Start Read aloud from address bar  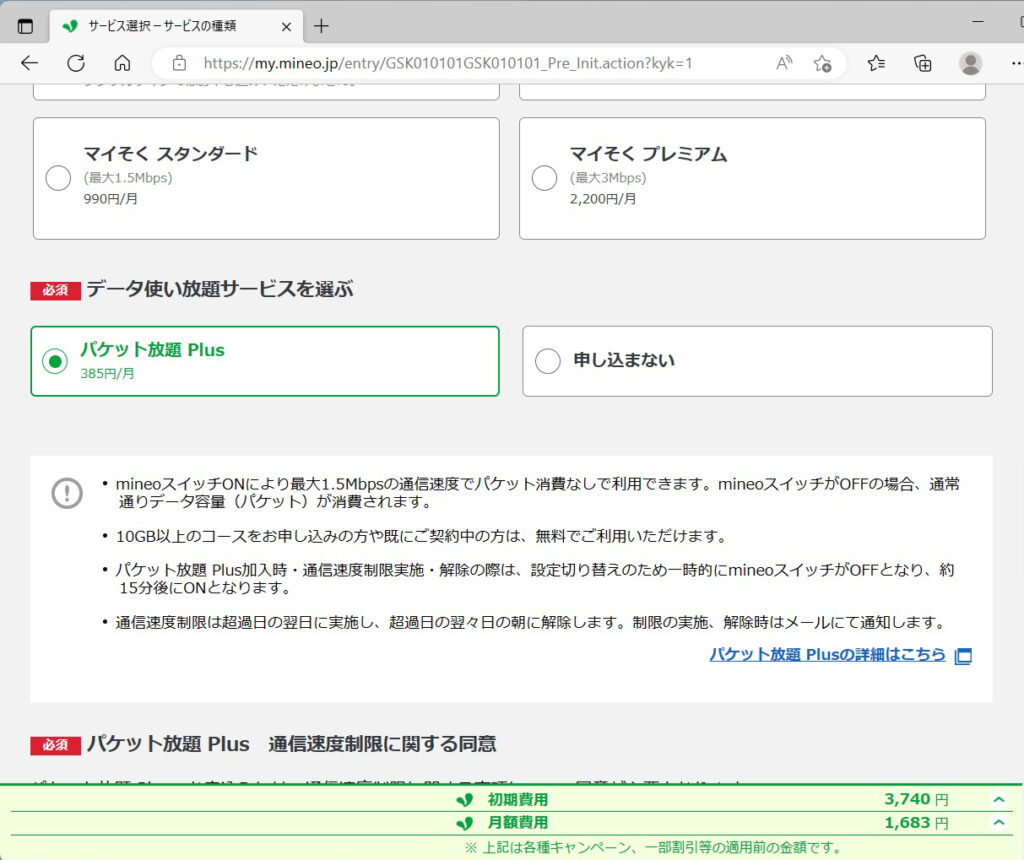tap(784, 63)
